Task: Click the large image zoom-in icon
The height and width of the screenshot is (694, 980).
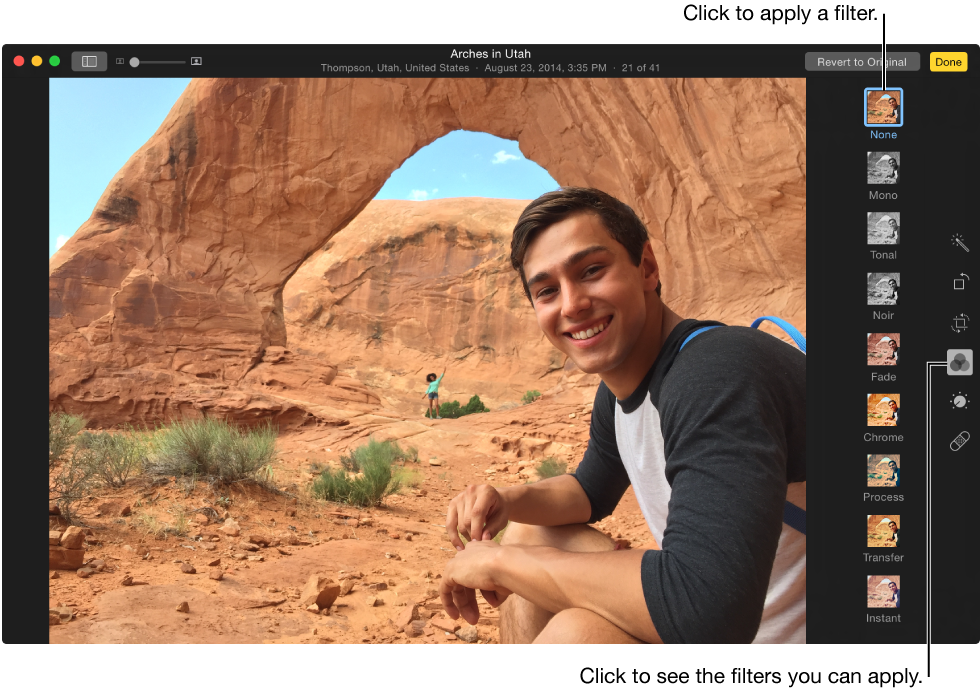Action: click(x=196, y=61)
